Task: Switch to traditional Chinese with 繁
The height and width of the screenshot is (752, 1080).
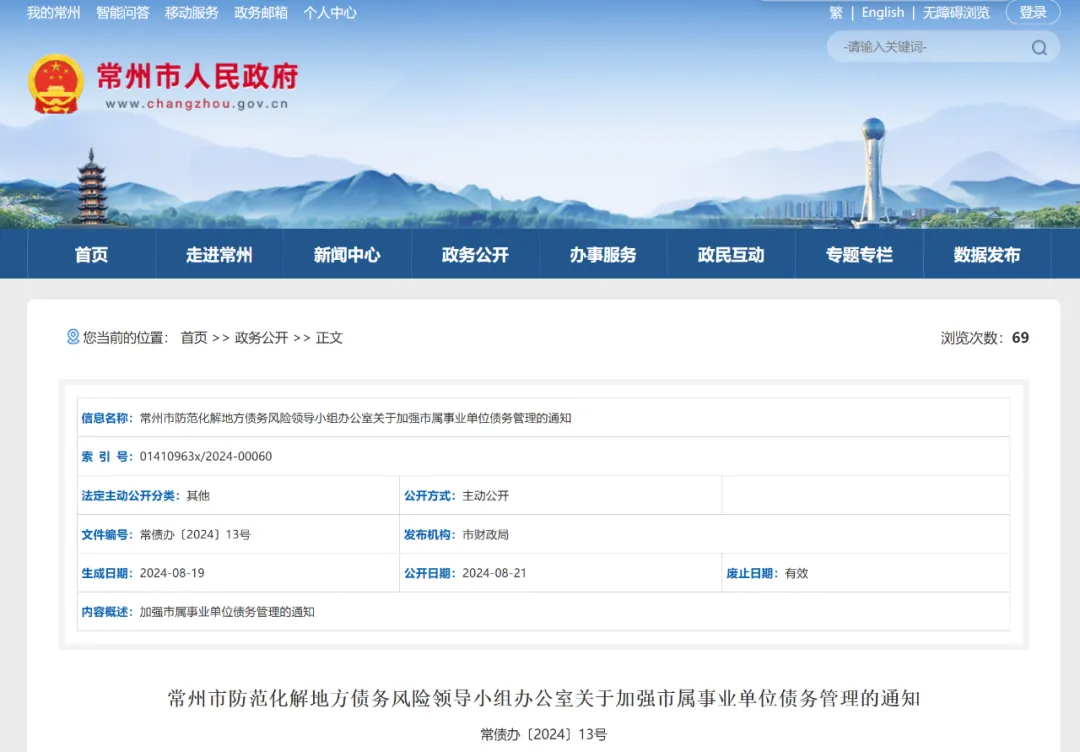Action: click(x=836, y=13)
